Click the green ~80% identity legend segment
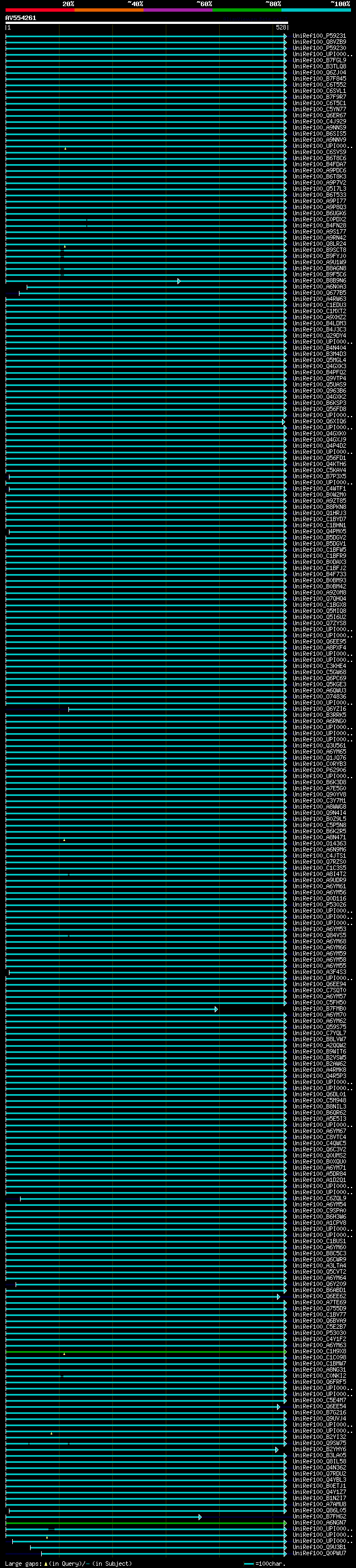 (247, 10)
